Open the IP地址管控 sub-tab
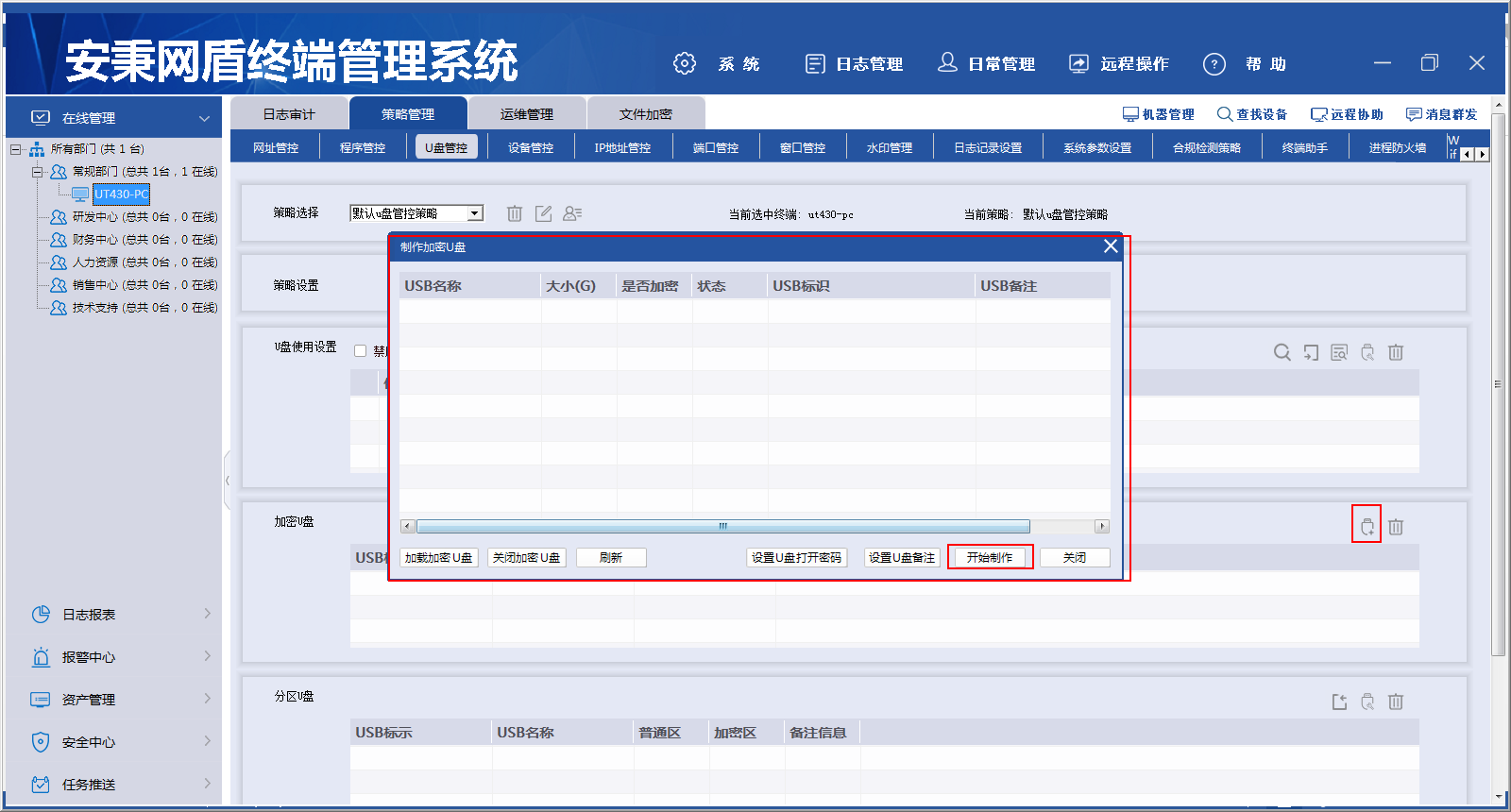1511x812 pixels. (x=622, y=147)
